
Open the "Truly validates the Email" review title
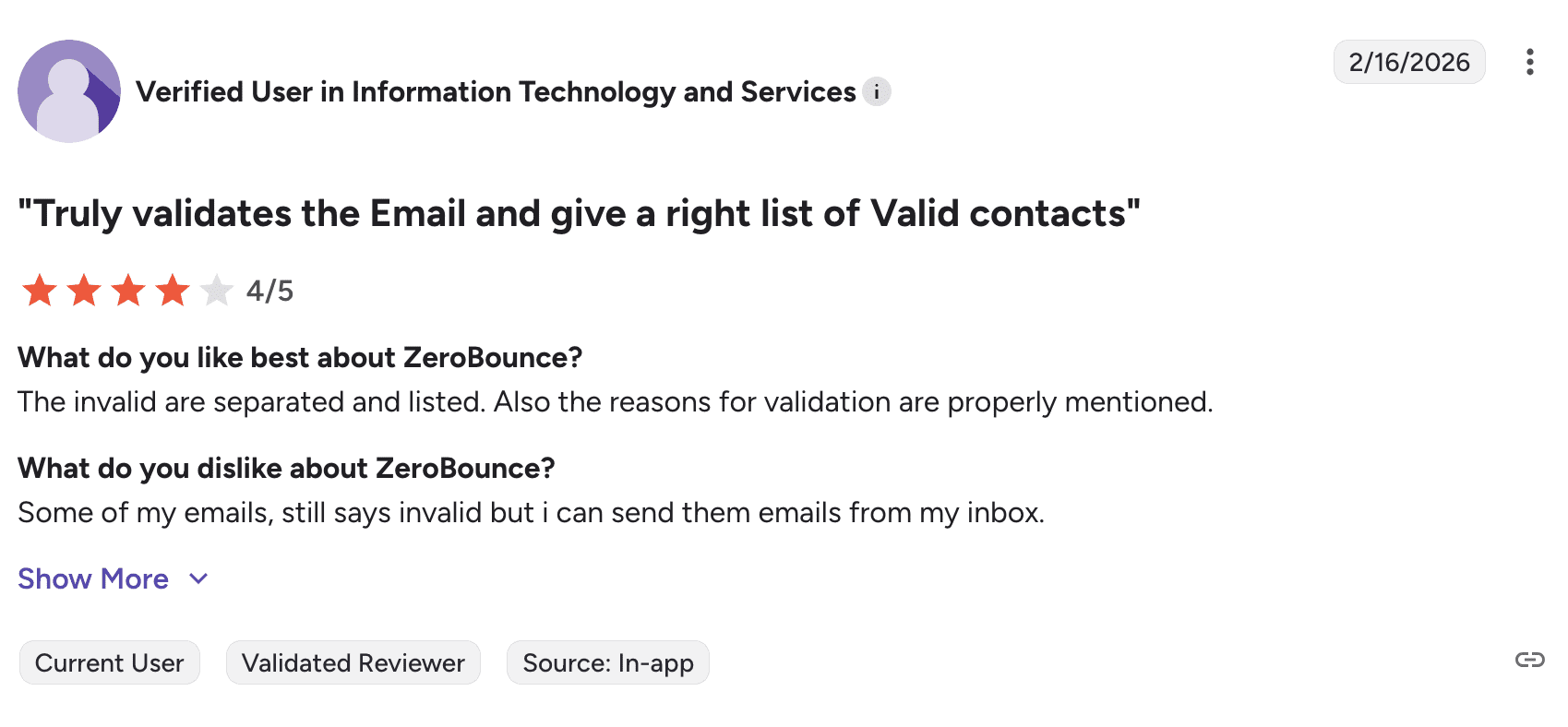coord(579,213)
